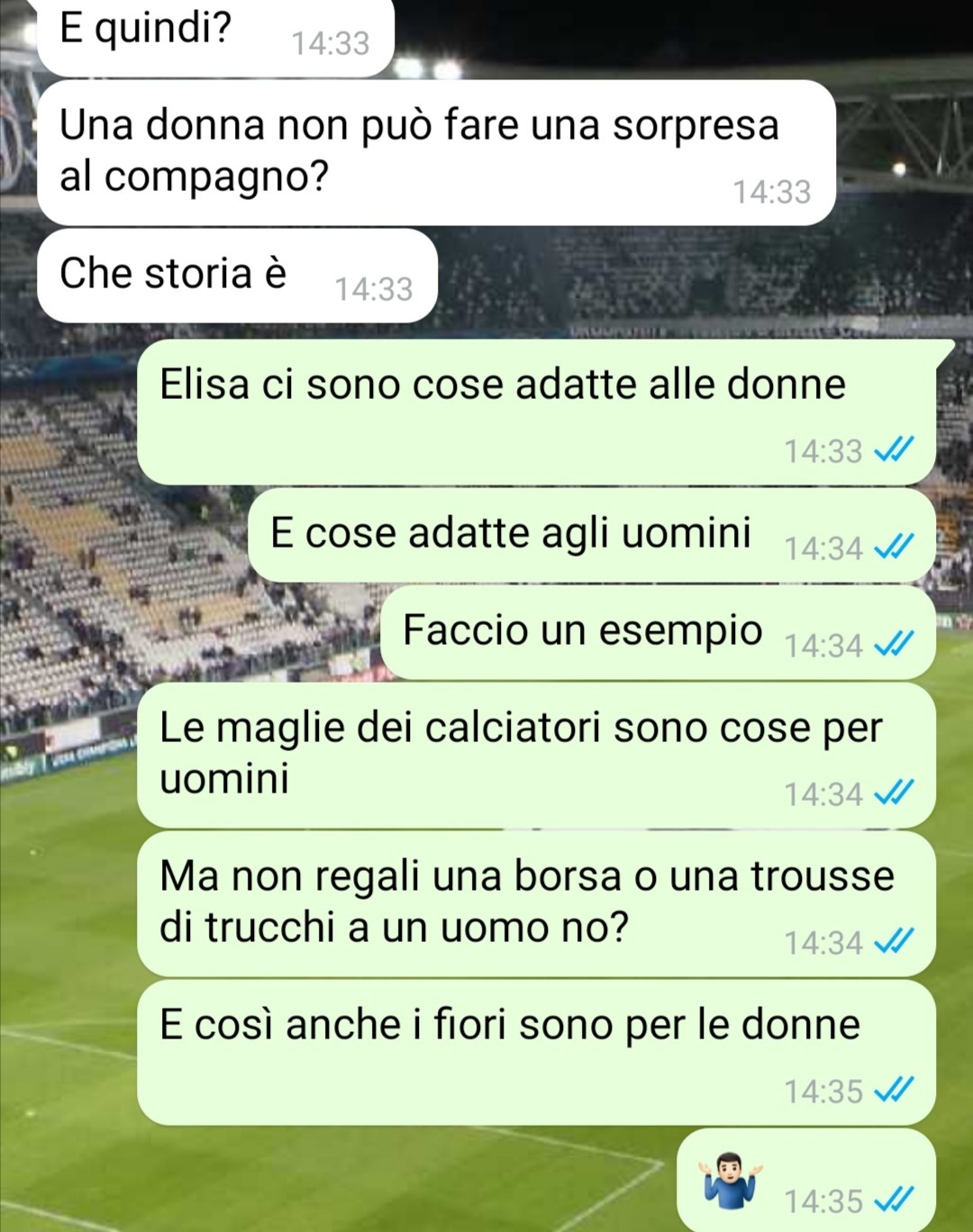The image size is (973, 1232).
Task: Tap blue ticks on 'Le maglie dei calciatori' message
Action: pos(894,793)
